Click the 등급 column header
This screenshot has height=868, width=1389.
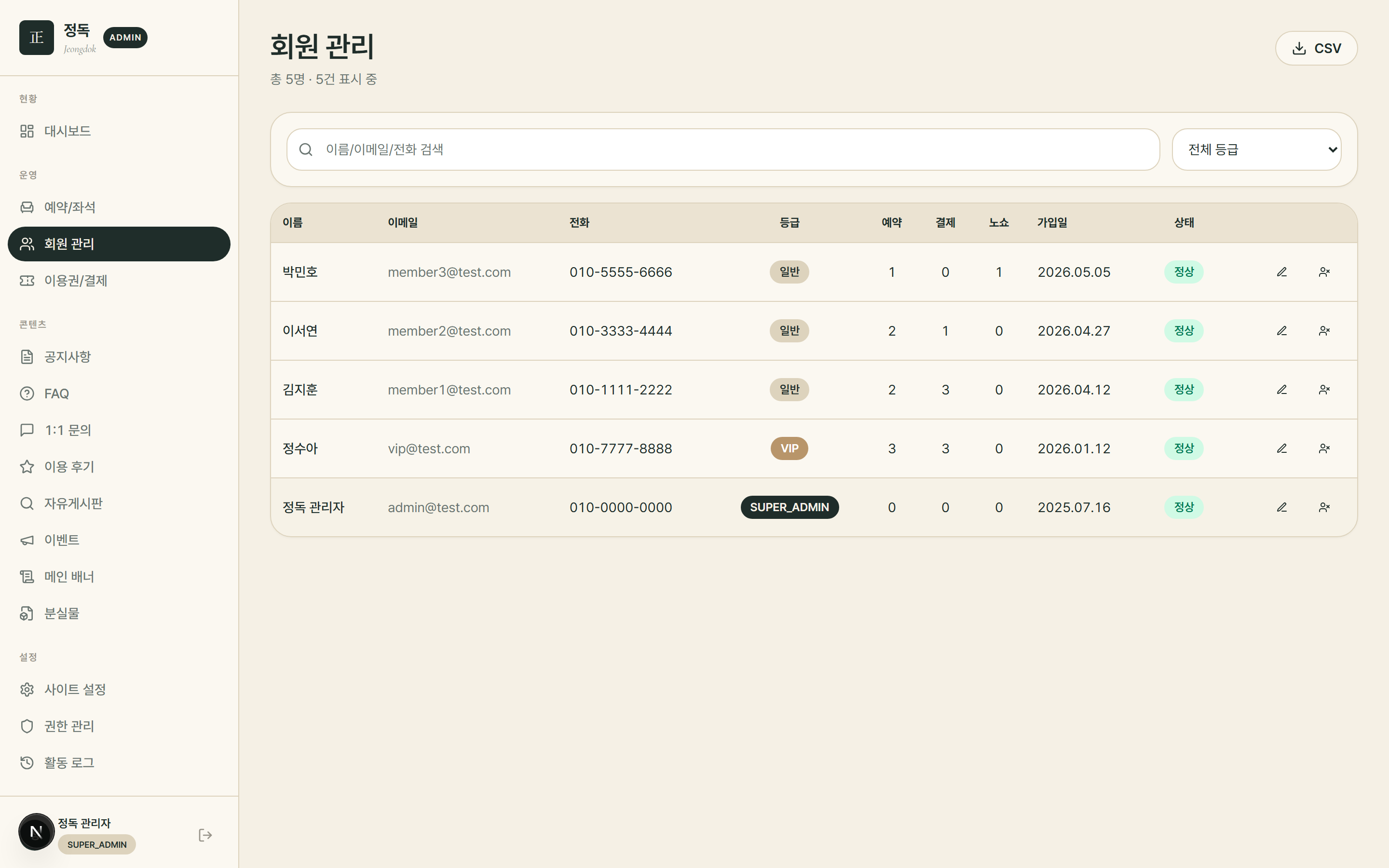(x=789, y=223)
